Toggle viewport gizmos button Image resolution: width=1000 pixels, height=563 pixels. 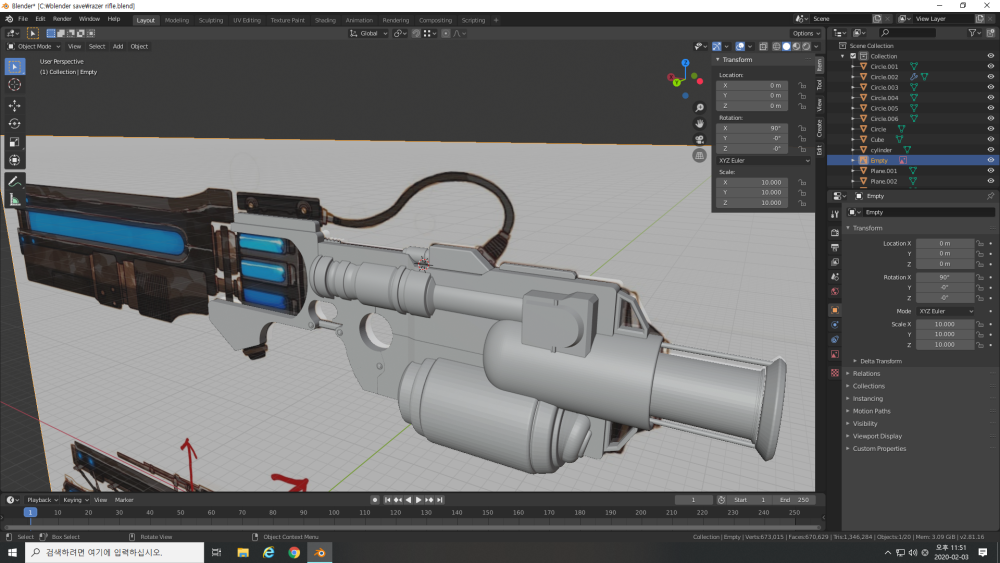[x=717, y=46]
